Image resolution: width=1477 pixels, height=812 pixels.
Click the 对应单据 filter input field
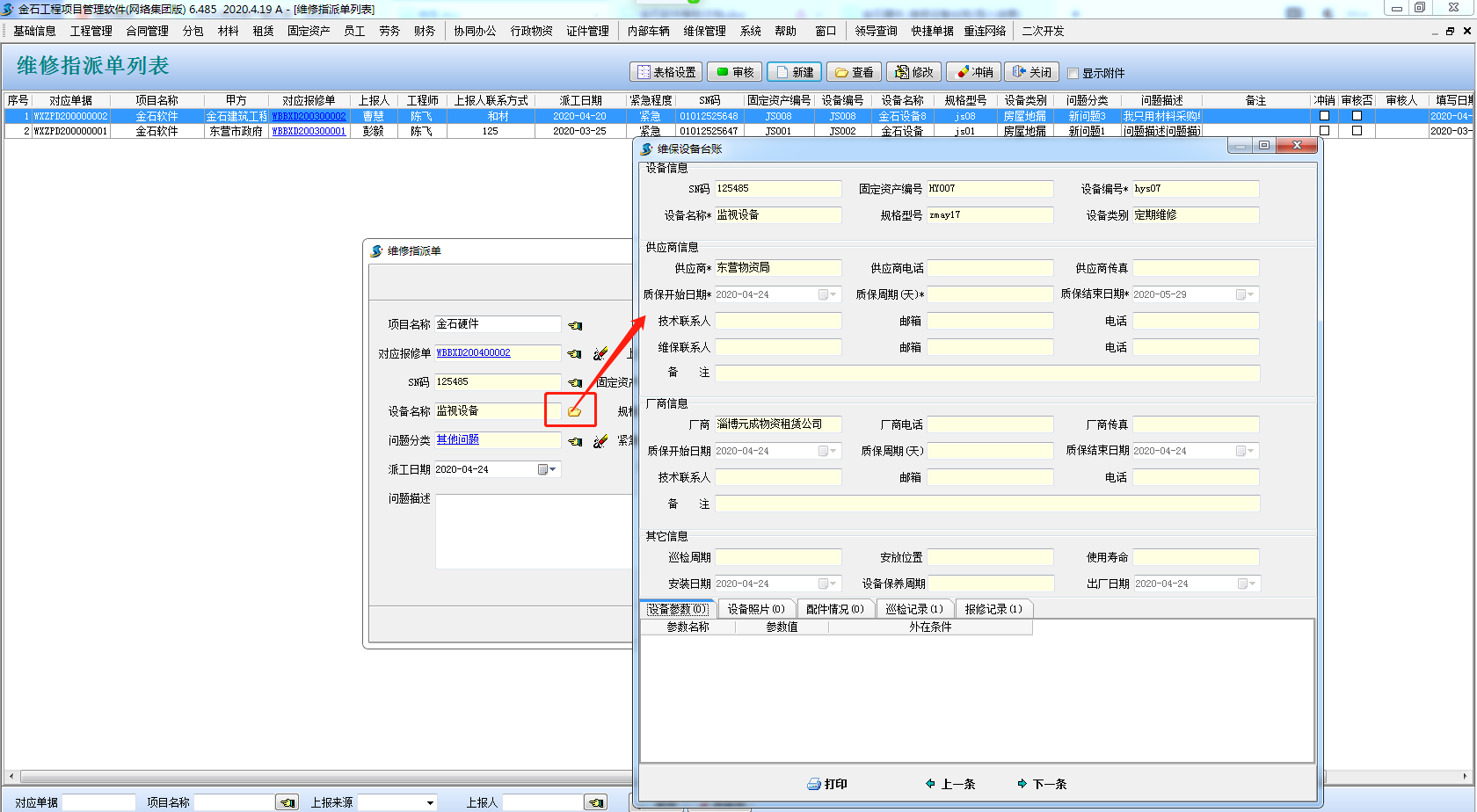[98, 802]
